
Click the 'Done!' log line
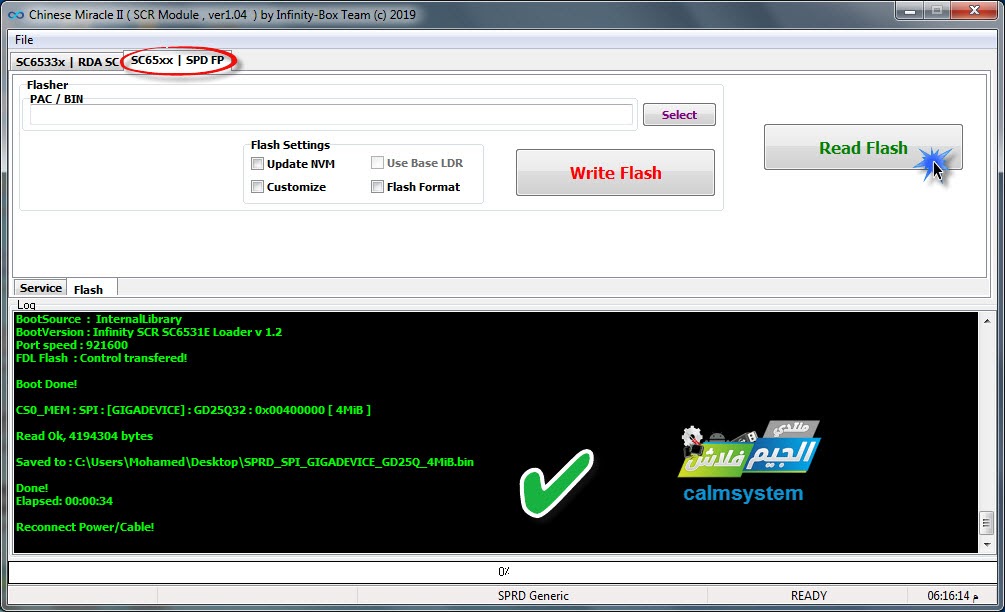click(x=32, y=488)
